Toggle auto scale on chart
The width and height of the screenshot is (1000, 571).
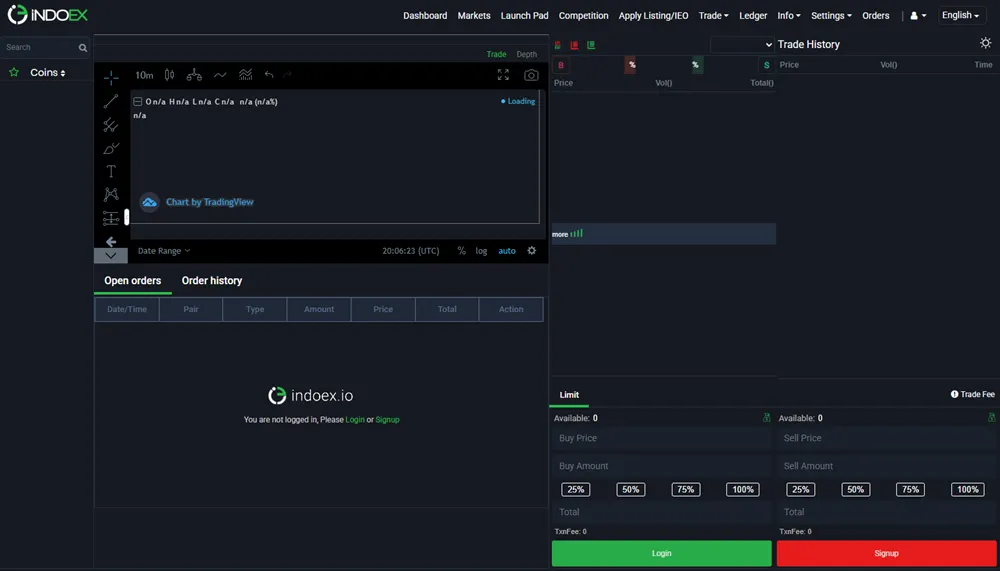[x=507, y=251]
